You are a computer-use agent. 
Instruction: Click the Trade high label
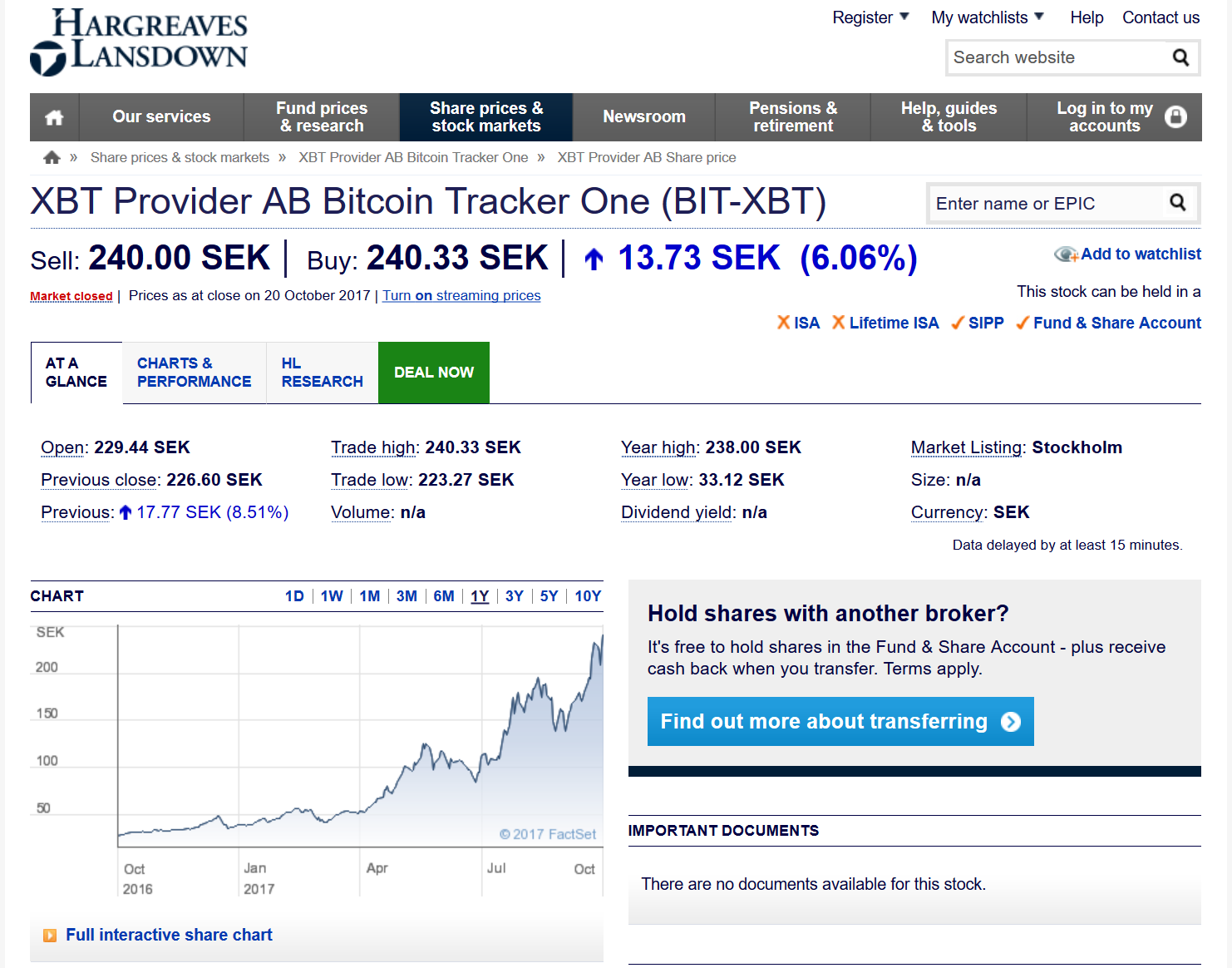374,447
